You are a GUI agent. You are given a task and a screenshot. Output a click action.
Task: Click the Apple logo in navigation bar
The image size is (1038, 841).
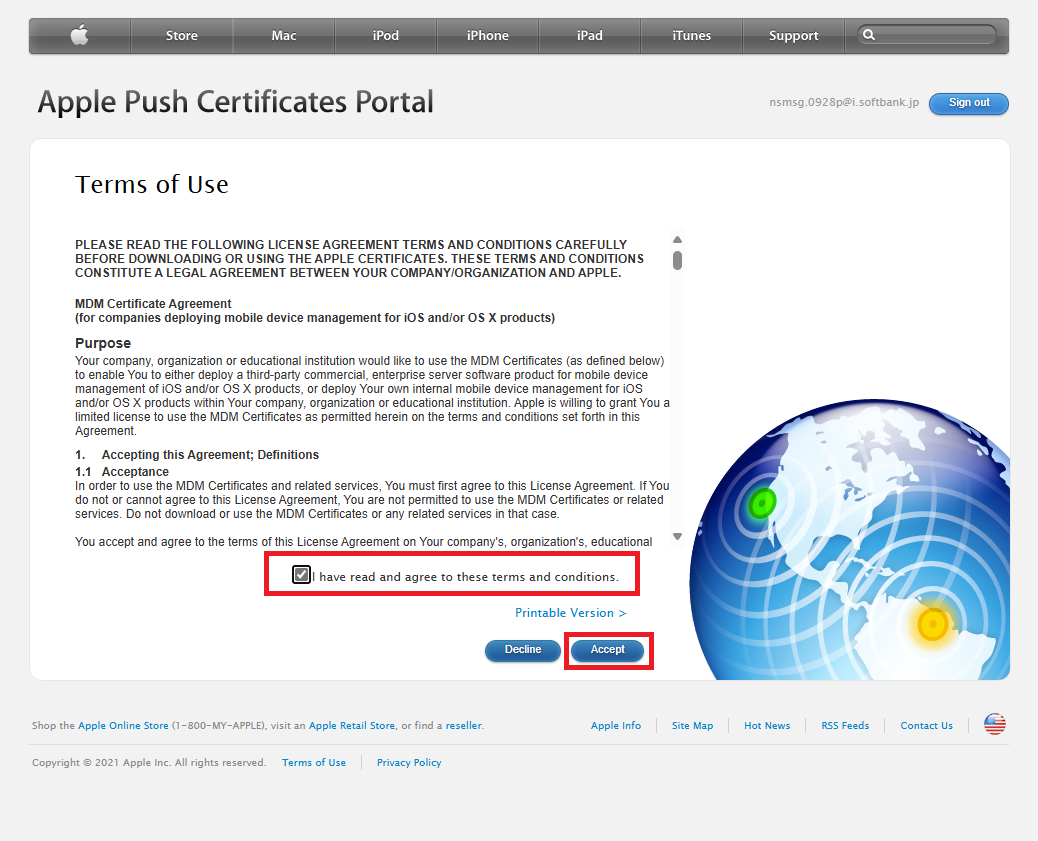tap(80, 36)
